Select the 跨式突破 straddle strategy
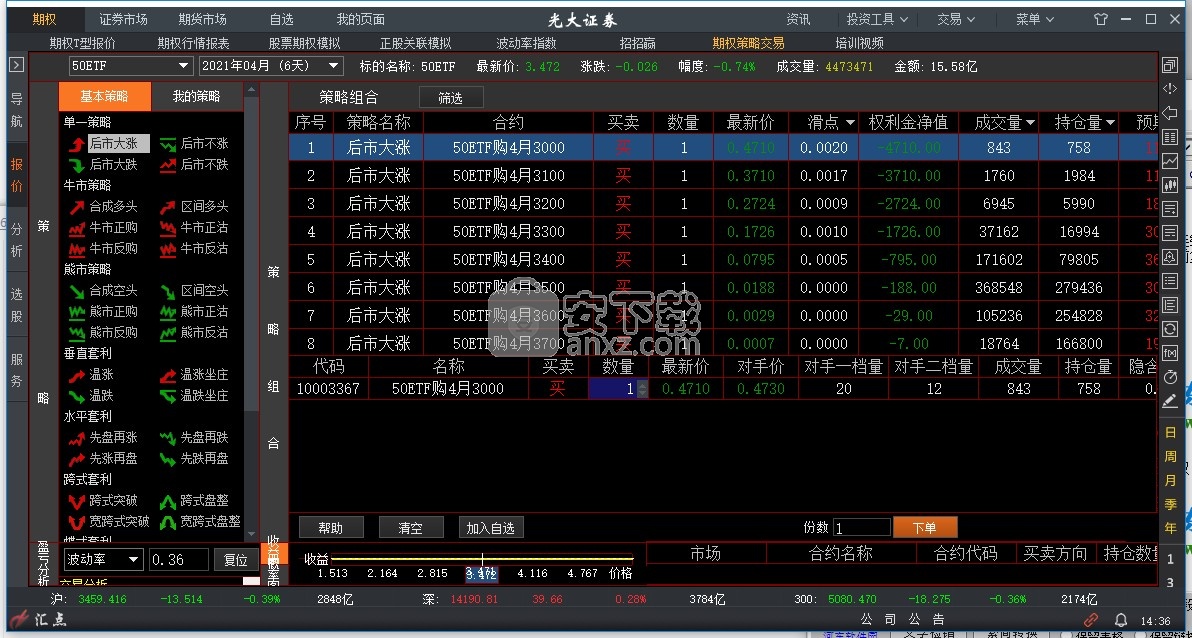Screen dimensions: 1192x638 point(103,500)
